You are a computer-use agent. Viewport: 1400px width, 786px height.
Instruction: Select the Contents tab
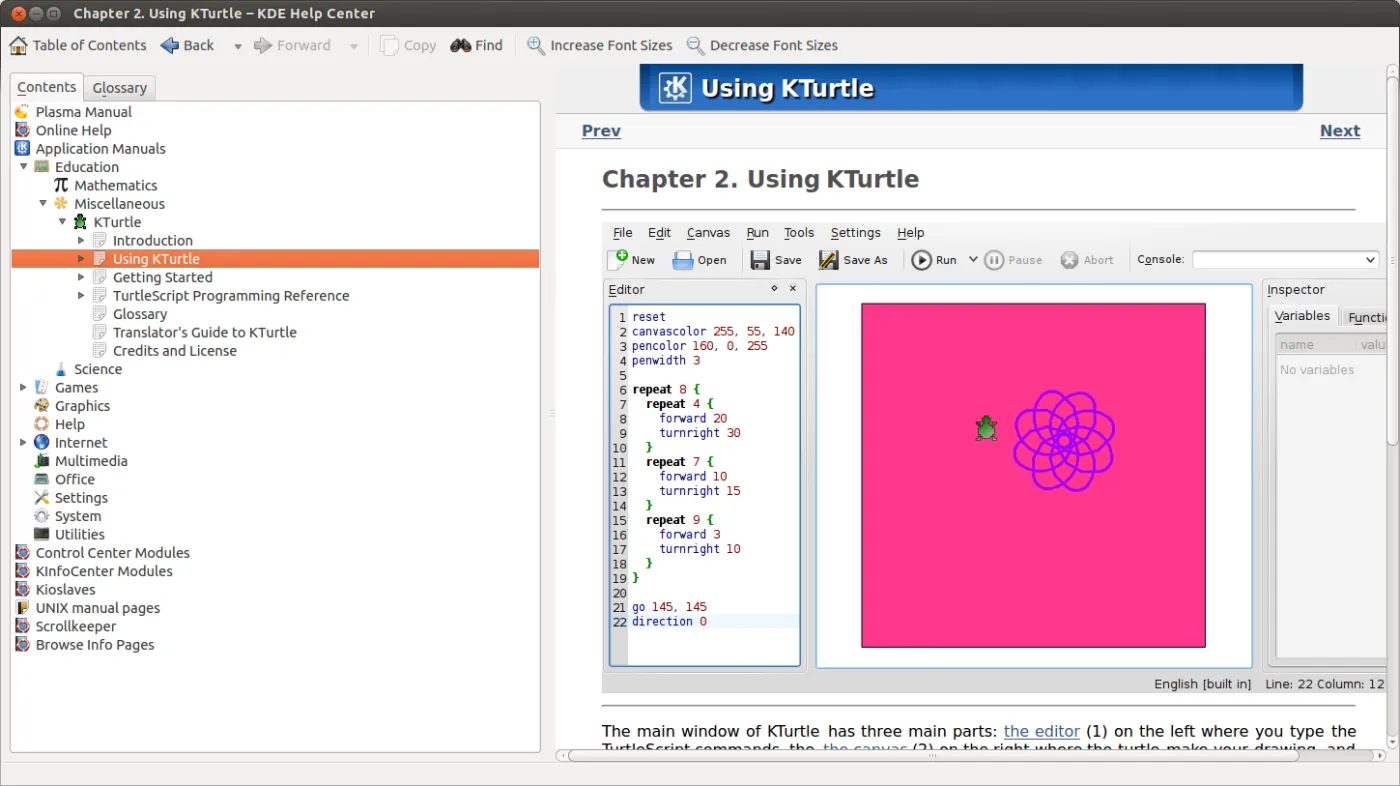pyautogui.click(x=47, y=87)
